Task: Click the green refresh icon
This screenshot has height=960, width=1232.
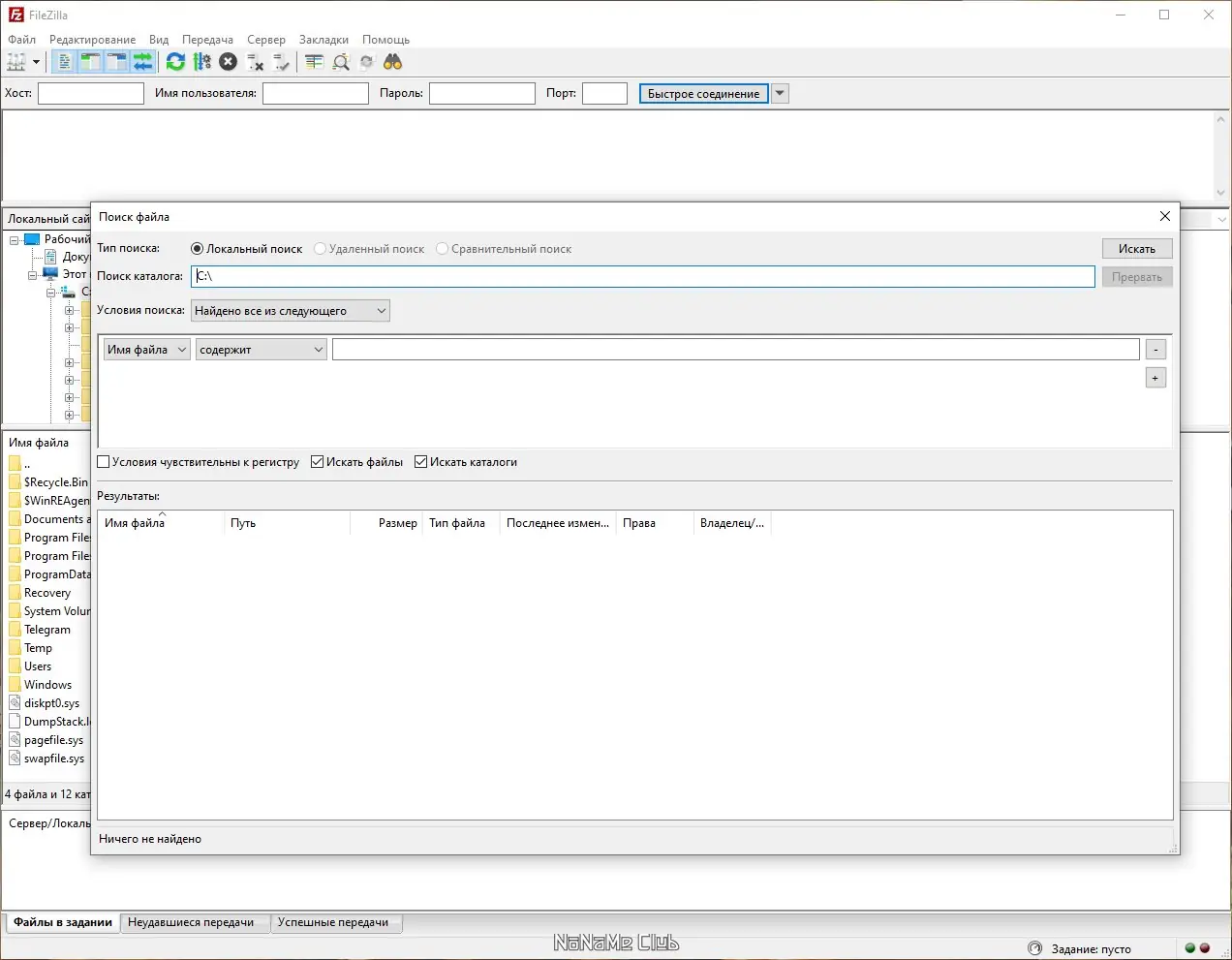Action: tap(175, 62)
